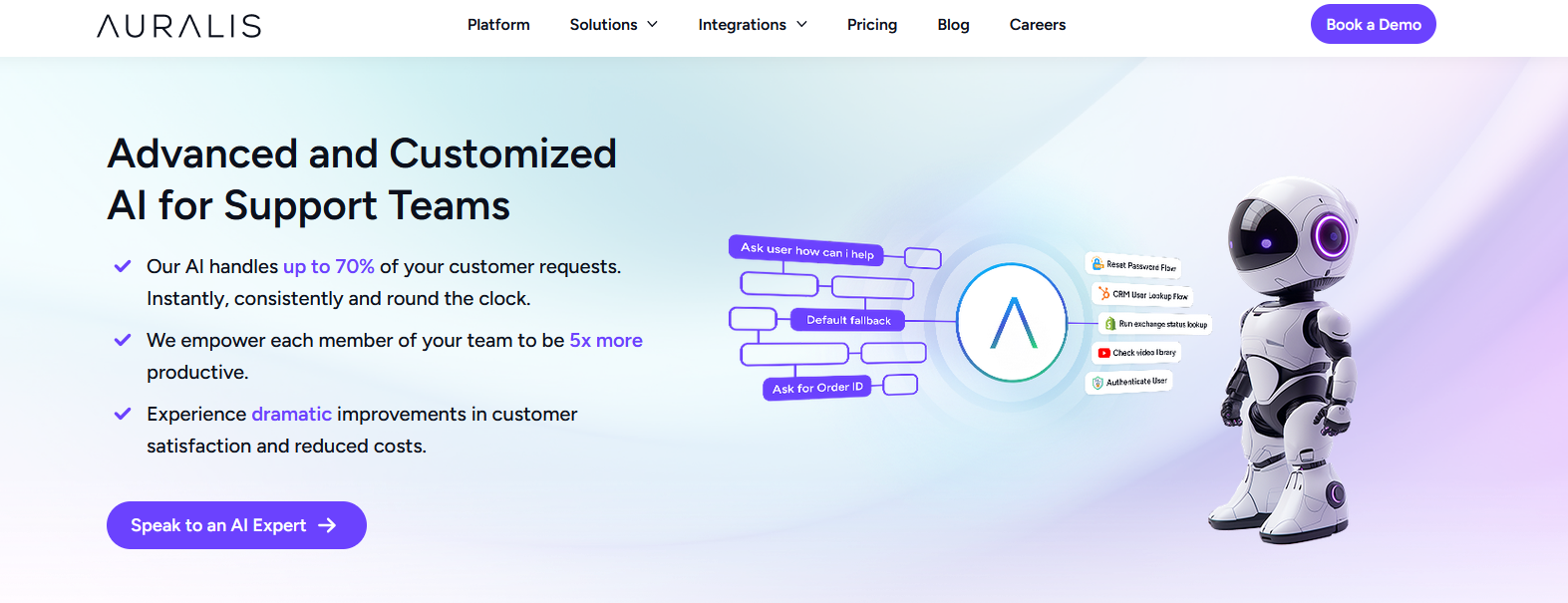Click the shield Authenticate User icon
This screenshot has height=603, width=1568.
point(1098,383)
